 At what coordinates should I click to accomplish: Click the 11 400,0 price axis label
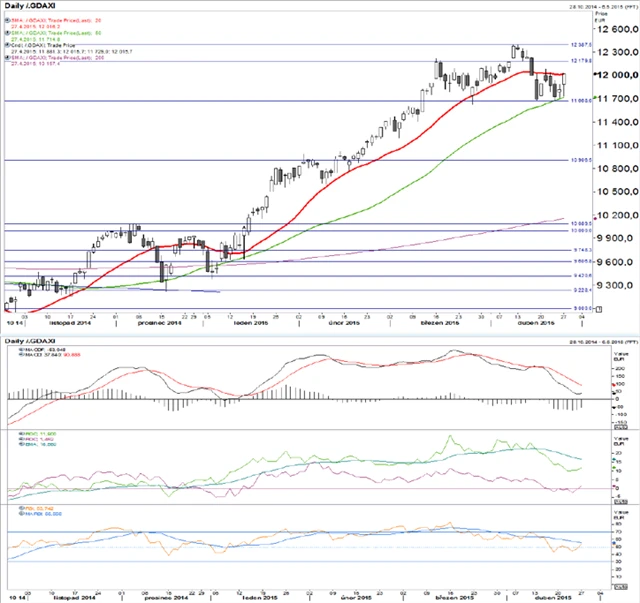pyautogui.click(x=618, y=122)
